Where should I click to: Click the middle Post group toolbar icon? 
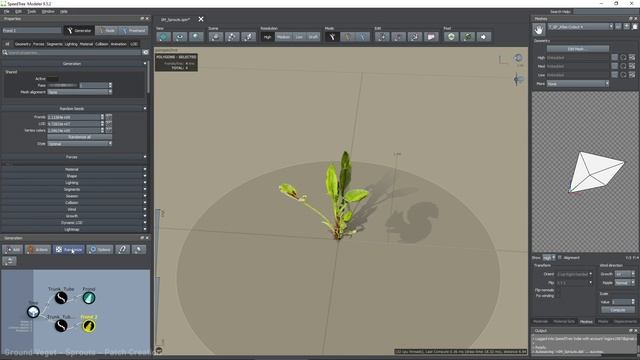(x=467, y=37)
